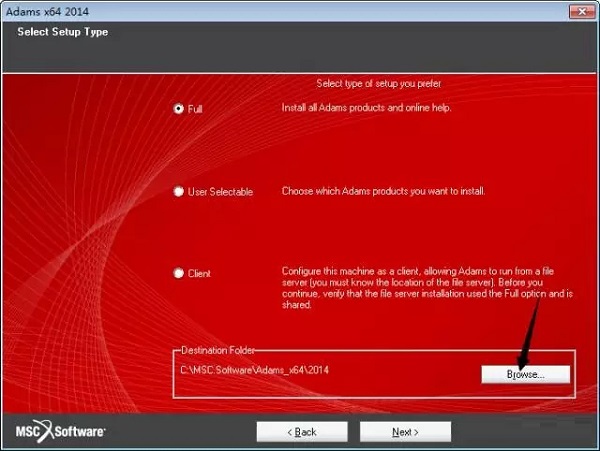Click text 'Install all Adams products and online help.'
600x451 pixels.
pos(366,108)
